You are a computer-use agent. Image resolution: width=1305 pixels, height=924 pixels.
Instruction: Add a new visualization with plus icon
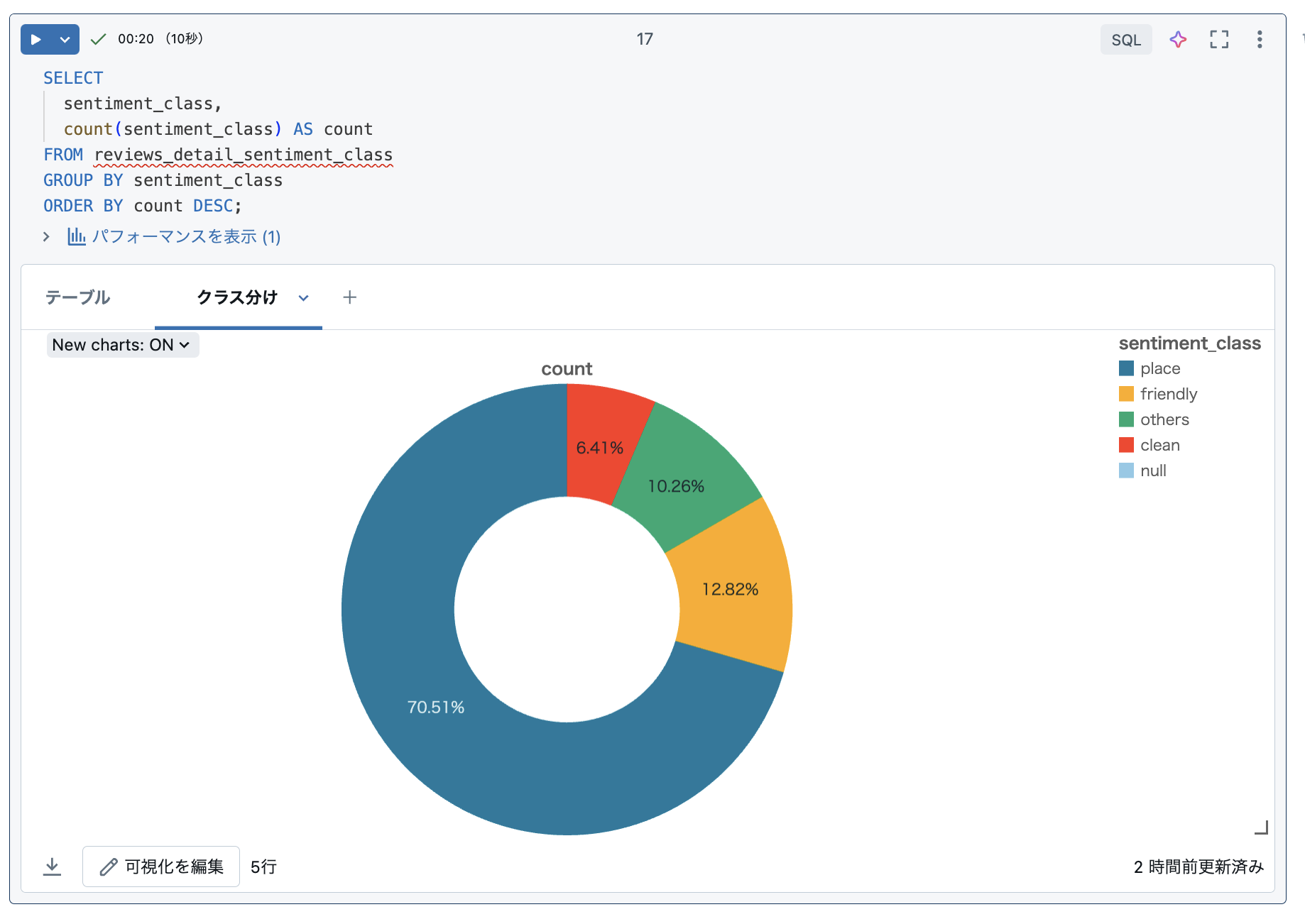coord(349,297)
